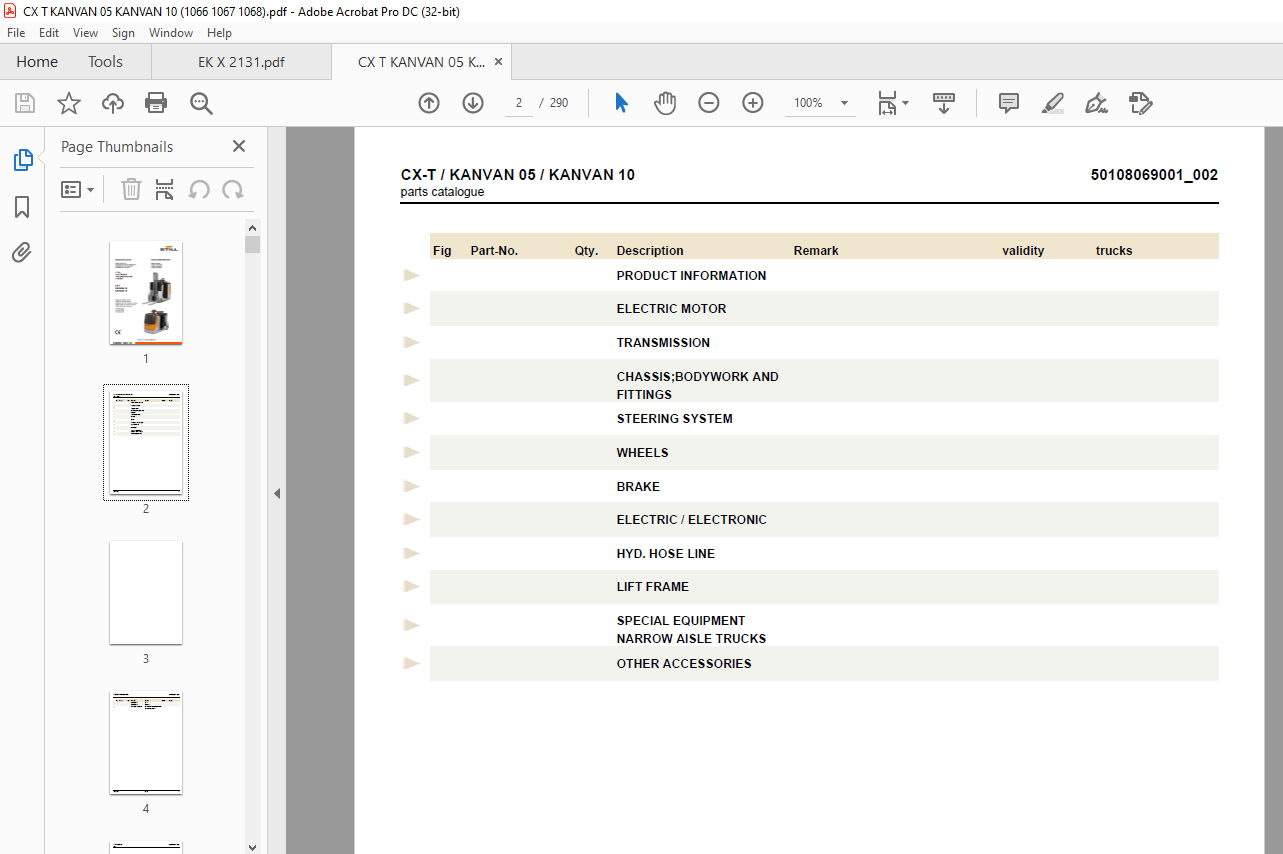
Task: Expand the LIFT FRAME row arrow
Action: (x=411, y=587)
